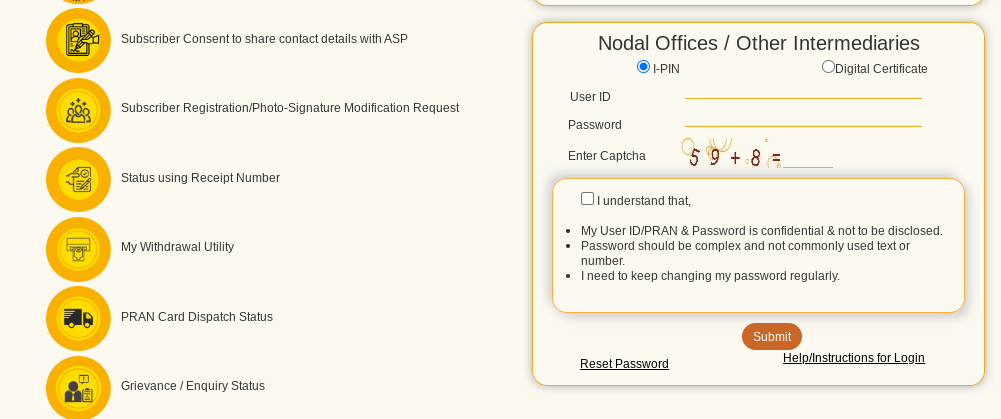This screenshot has height=419, width=1001.
Task: Select the I-PIN radio option
Action: click(643, 67)
